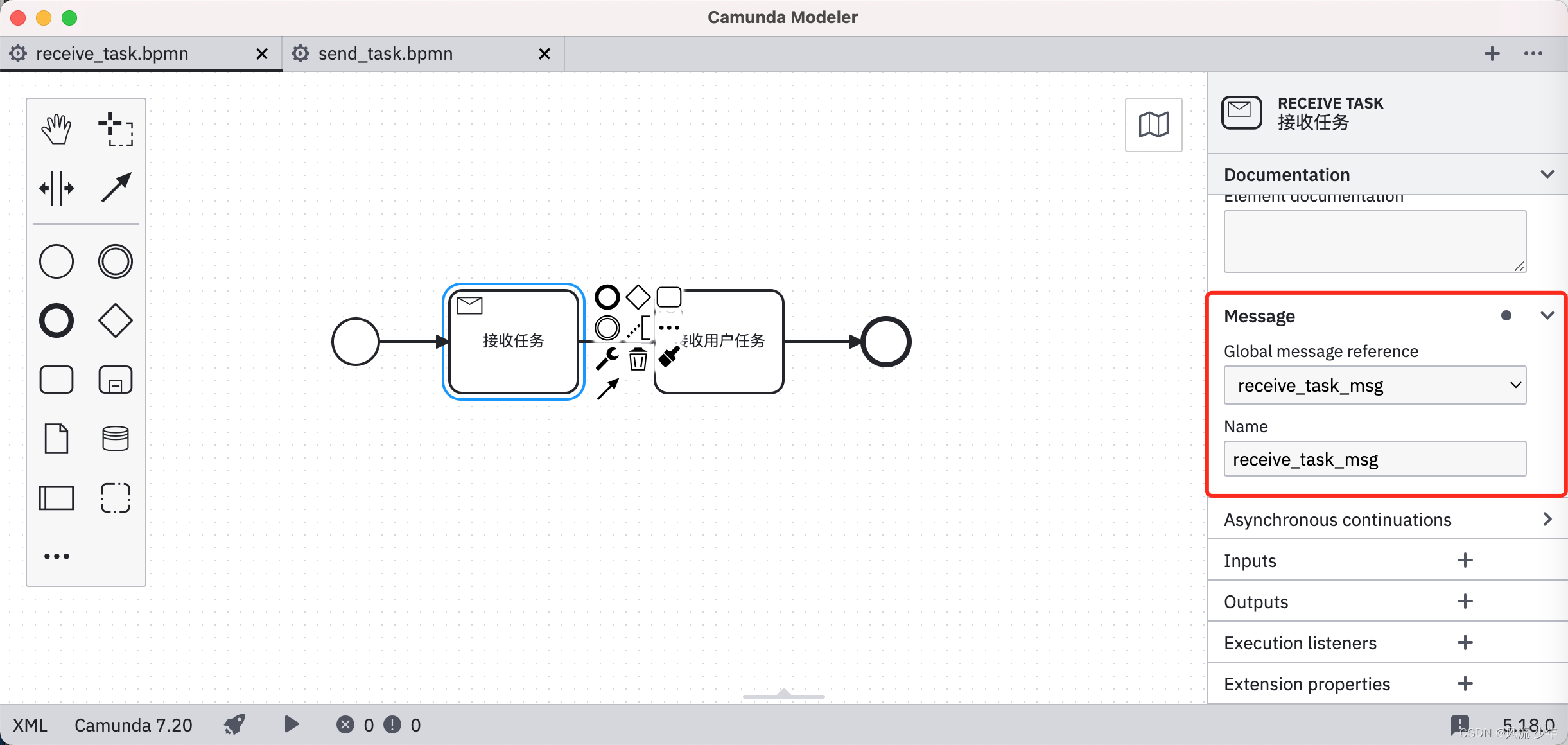
Task: Activate the hand tool in palette
Action: pyautogui.click(x=57, y=128)
